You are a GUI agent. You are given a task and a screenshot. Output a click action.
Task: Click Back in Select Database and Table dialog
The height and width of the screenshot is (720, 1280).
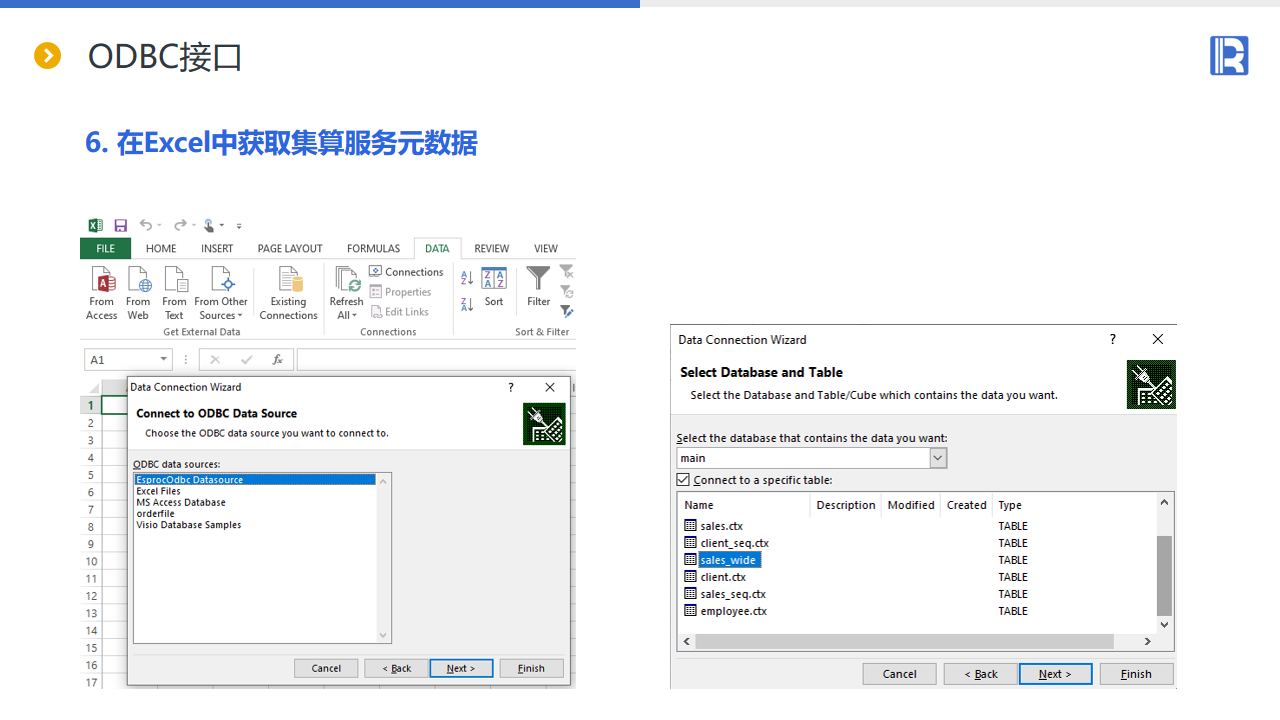click(980, 674)
